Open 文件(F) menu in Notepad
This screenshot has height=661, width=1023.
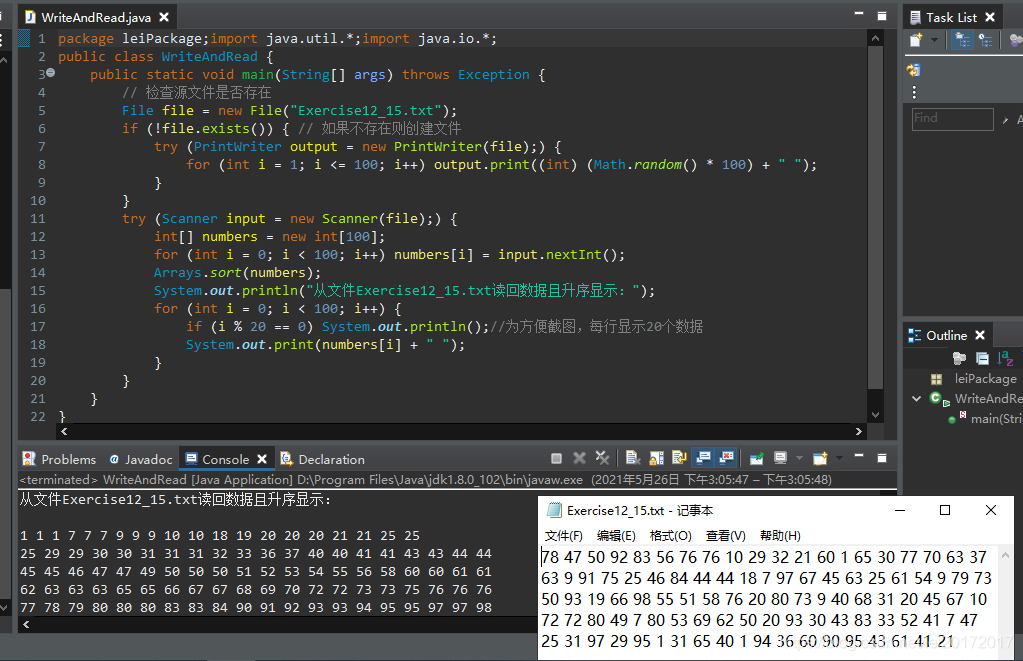(563, 536)
